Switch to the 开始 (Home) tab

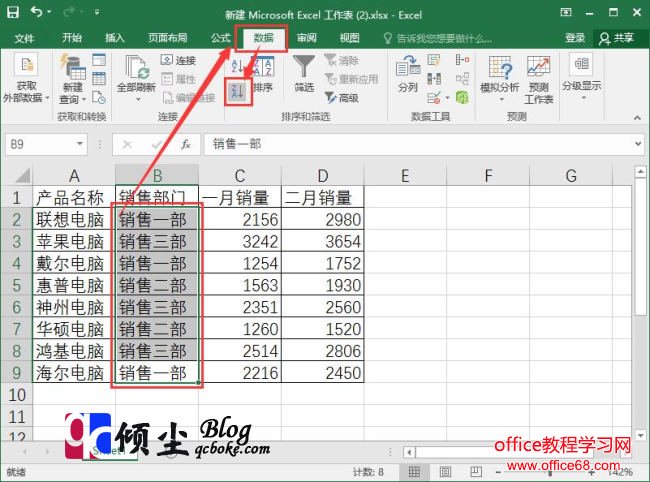pyautogui.click(x=72, y=38)
